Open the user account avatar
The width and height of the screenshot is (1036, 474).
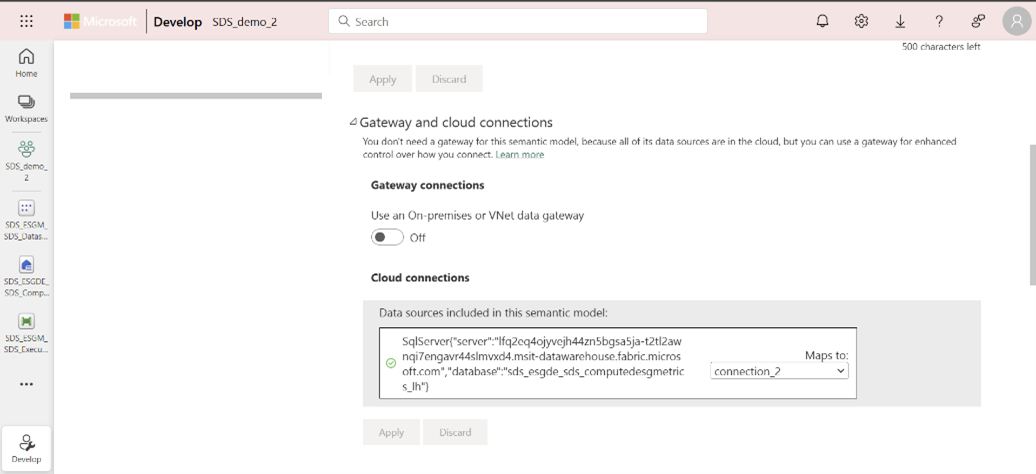click(1017, 21)
